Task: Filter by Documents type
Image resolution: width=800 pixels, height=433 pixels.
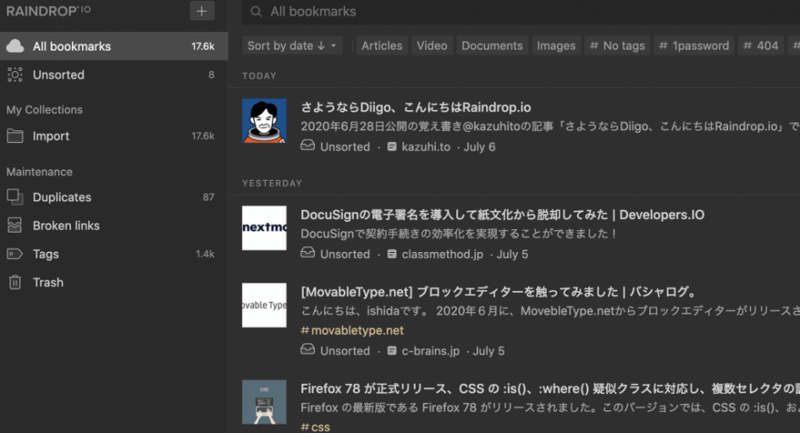Action: (x=492, y=46)
